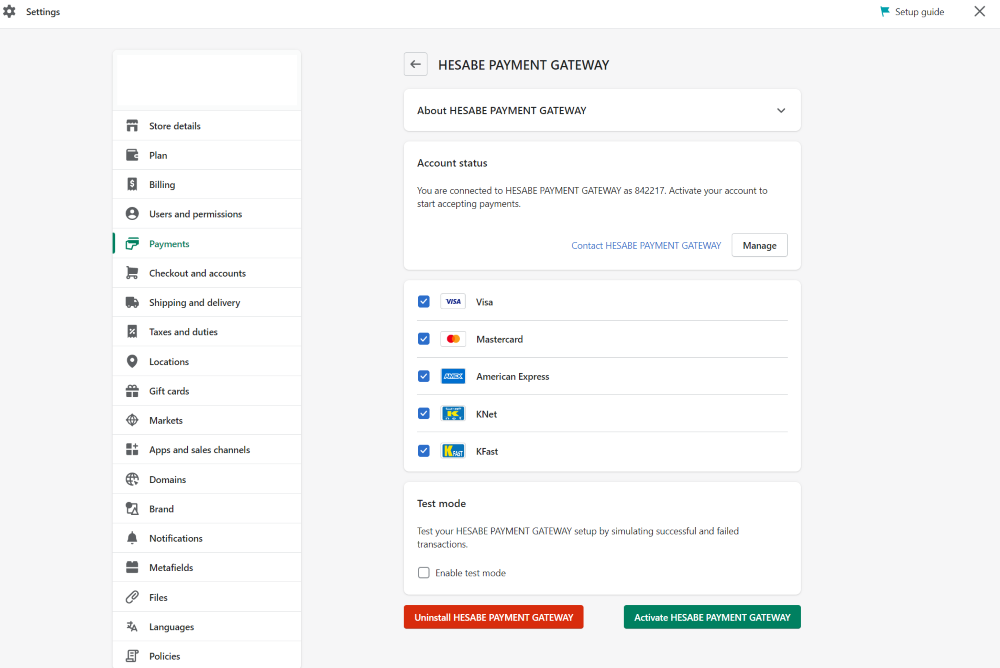Select the Locations pin icon

tap(132, 361)
